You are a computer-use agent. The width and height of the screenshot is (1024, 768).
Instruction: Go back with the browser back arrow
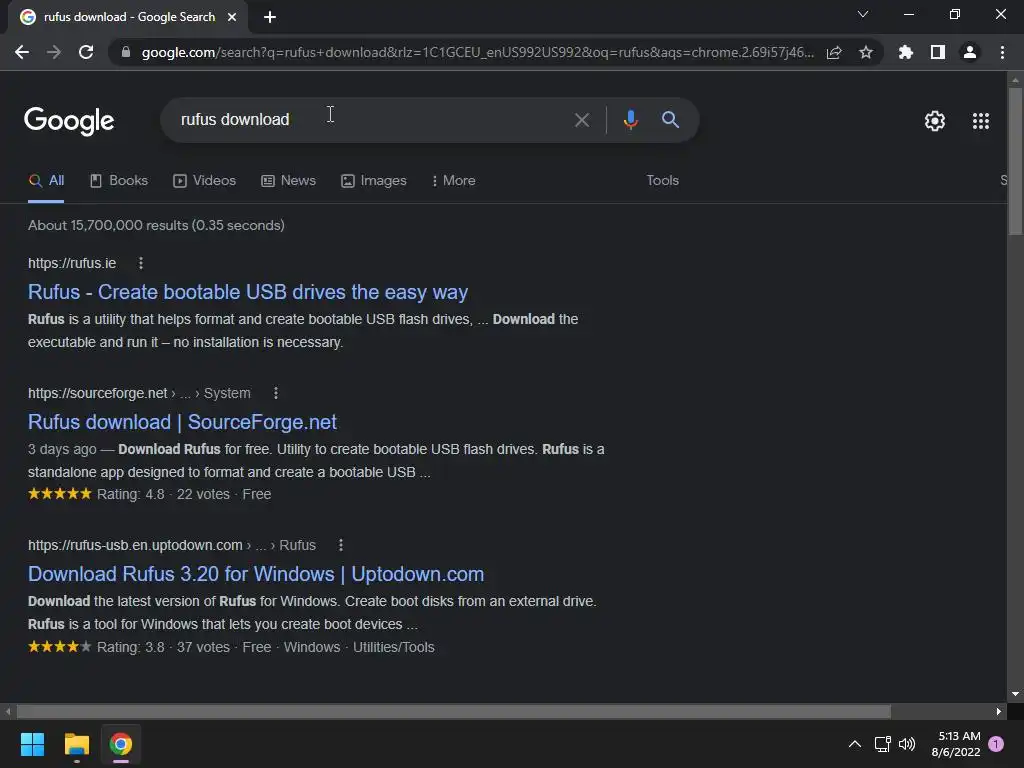(22, 52)
